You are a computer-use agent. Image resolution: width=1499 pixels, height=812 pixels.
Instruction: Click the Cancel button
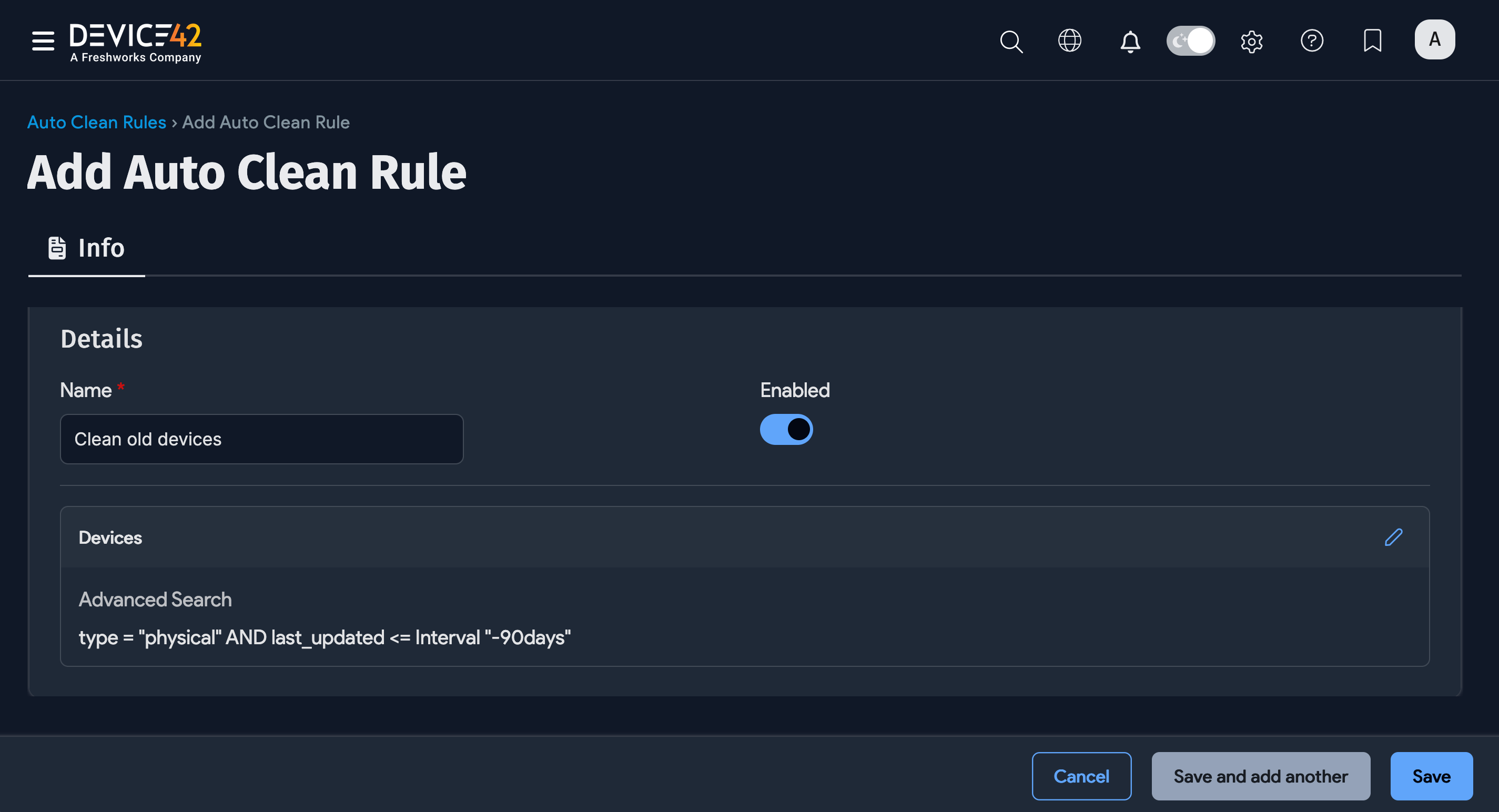click(x=1081, y=776)
